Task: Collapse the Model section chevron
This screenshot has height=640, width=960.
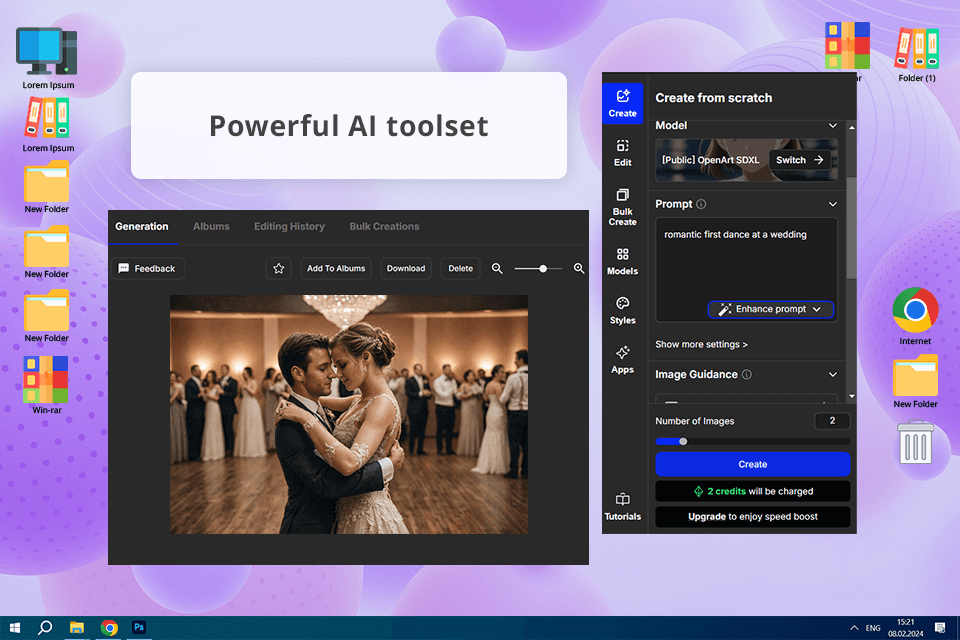Action: (833, 126)
